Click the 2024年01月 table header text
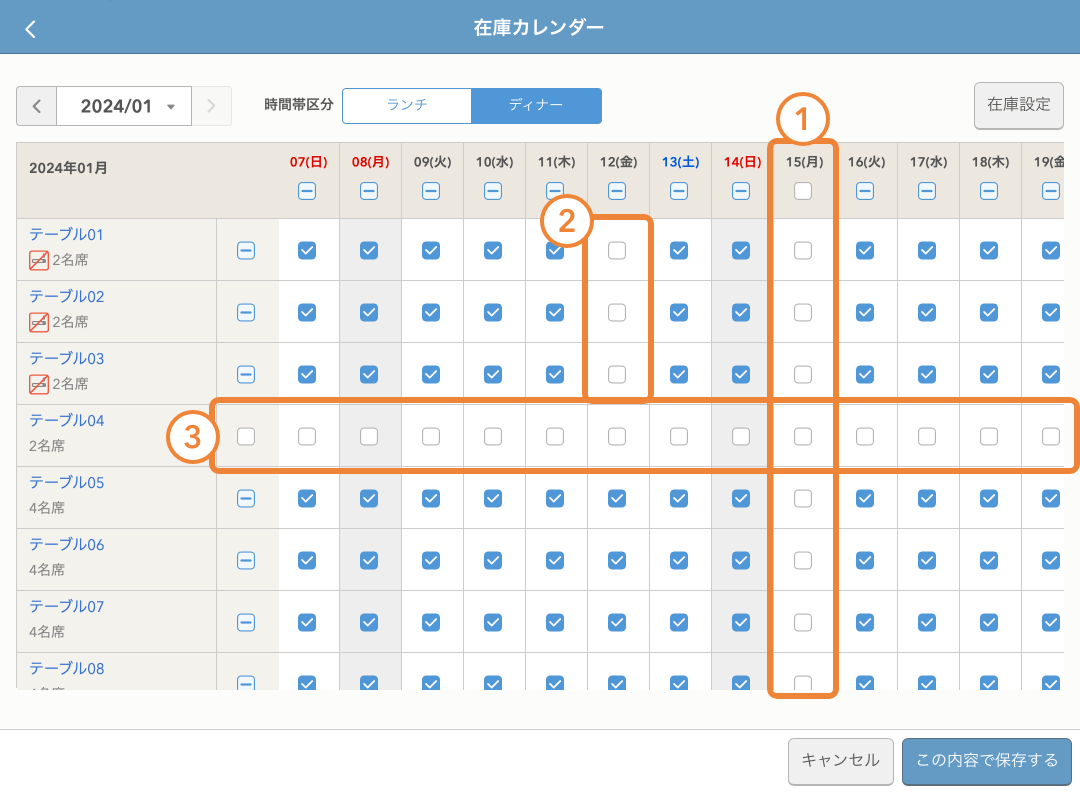This screenshot has height=794, width=1080. tap(68, 168)
